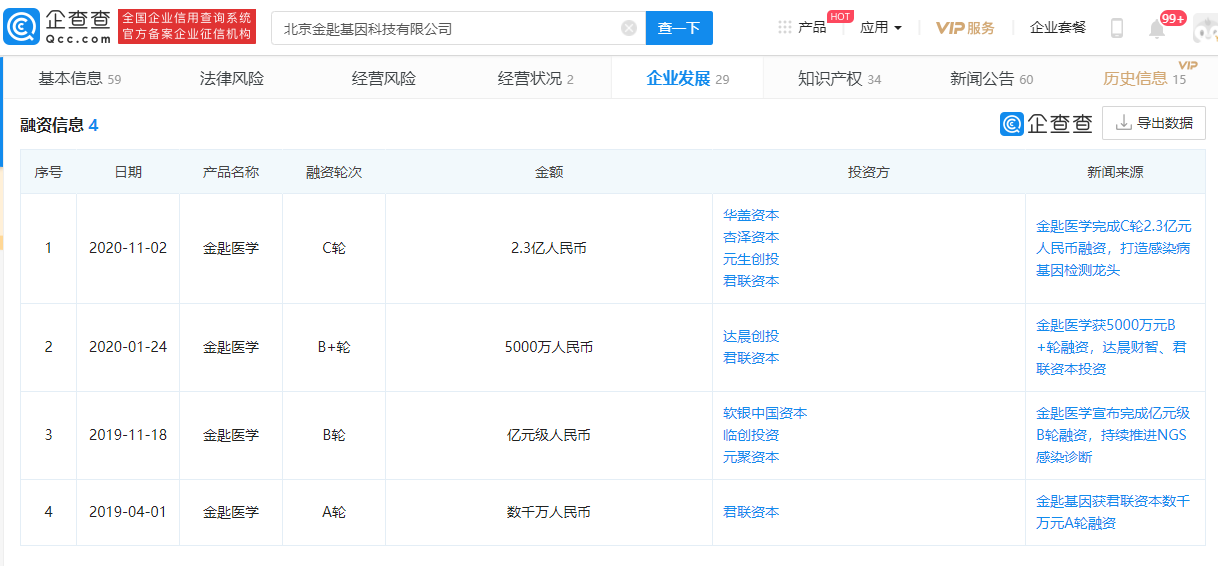
Task: Open notifications bell icon
Action: pyautogui.click(x=1157, y=29)
